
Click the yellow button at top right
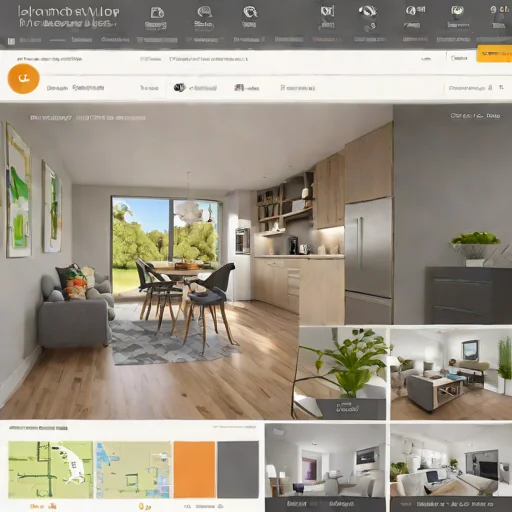point(494,54)
